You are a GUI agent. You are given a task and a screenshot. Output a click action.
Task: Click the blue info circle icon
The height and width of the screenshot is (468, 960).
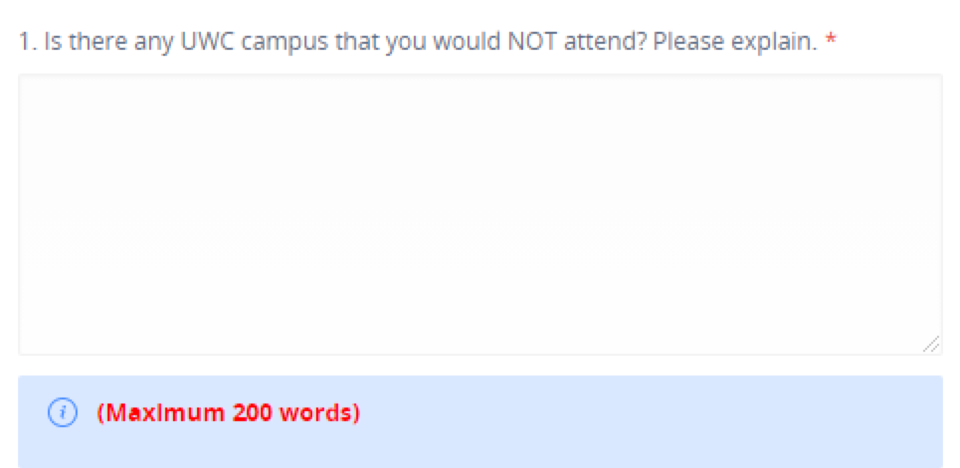click(x=62, y=413)
